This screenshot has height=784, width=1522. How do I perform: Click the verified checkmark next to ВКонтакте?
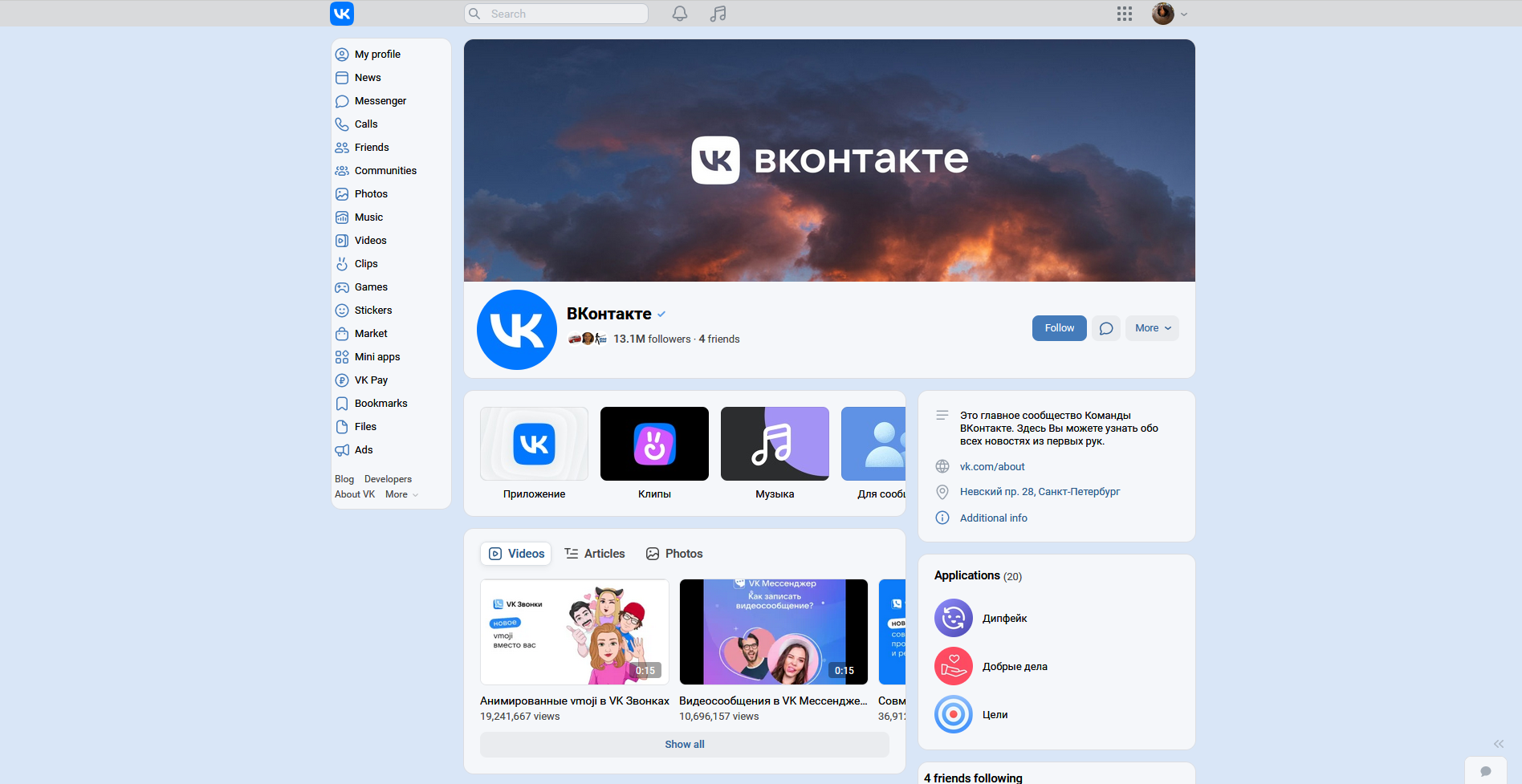click(x=661, y=315)
